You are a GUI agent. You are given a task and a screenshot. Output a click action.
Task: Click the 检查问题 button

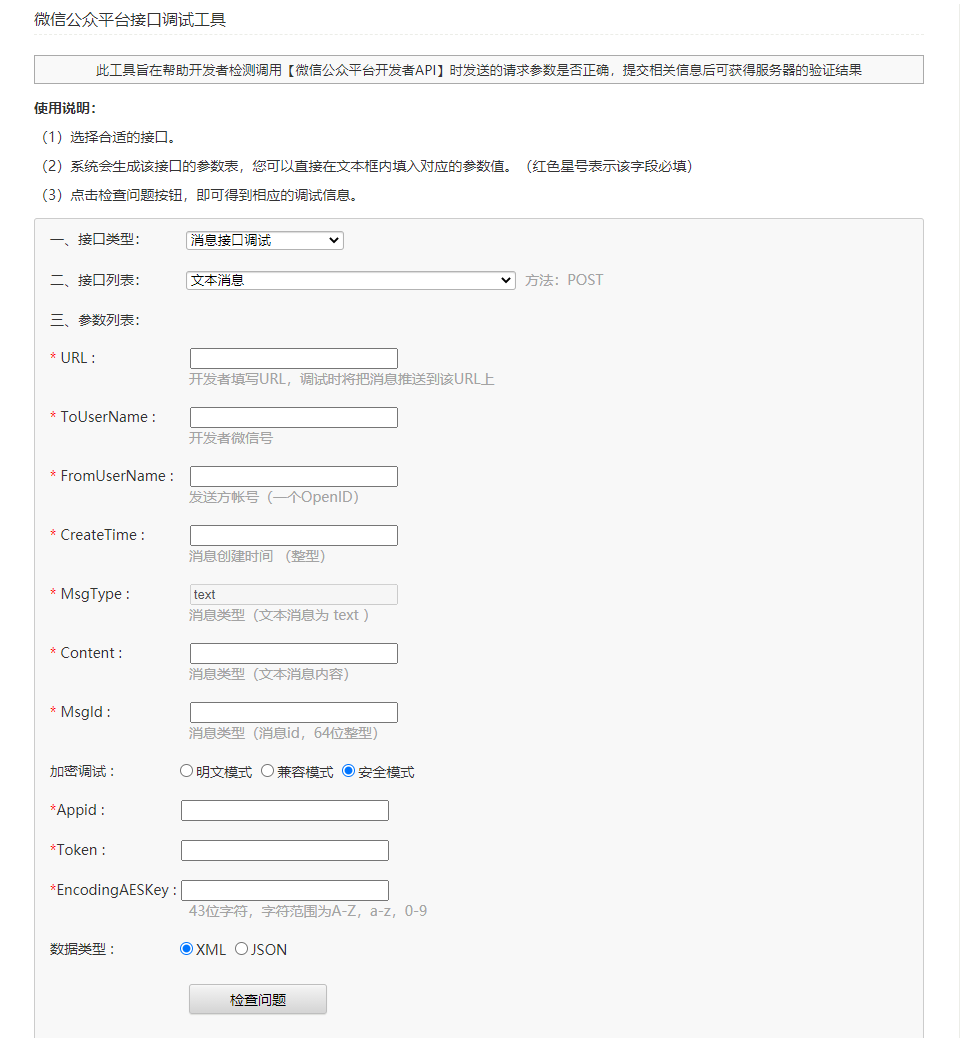257,999
